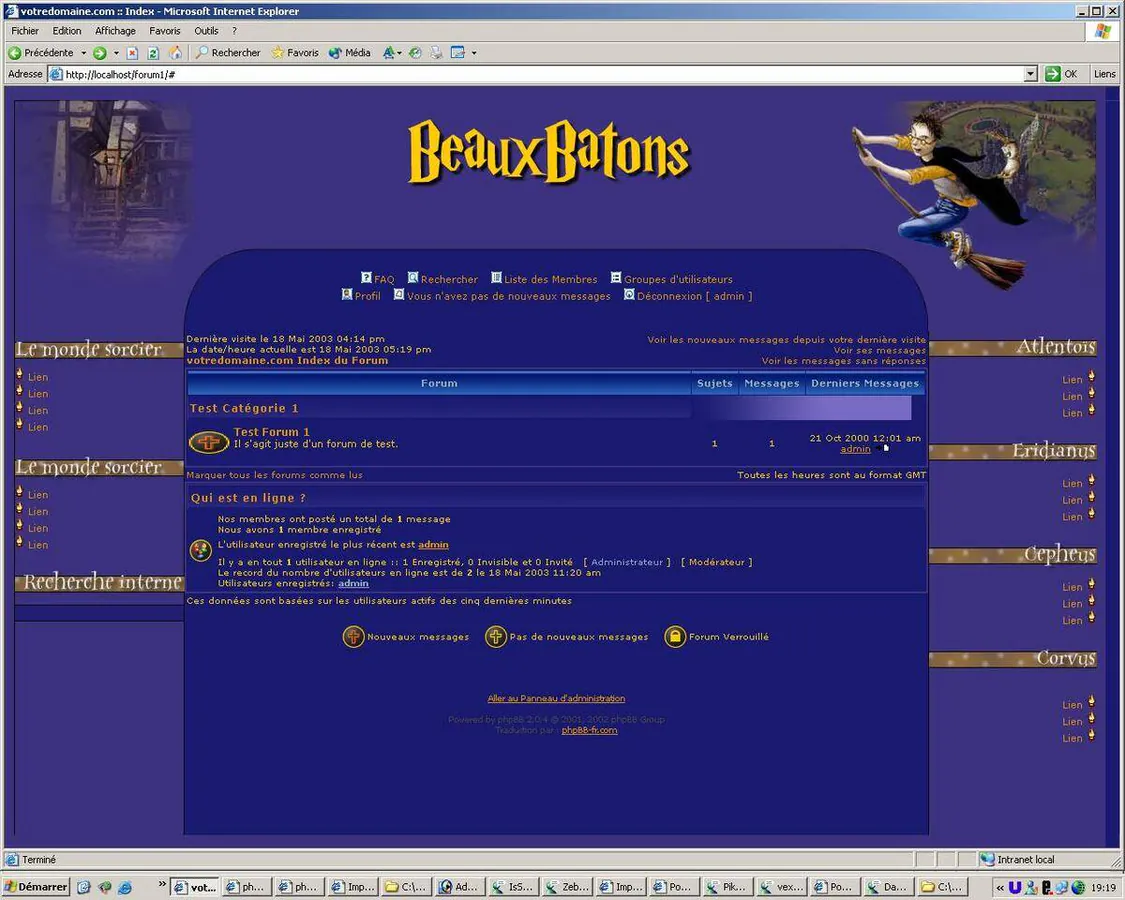Click admin link under last message date
The image size is (1125, 900).
[855, 449]
